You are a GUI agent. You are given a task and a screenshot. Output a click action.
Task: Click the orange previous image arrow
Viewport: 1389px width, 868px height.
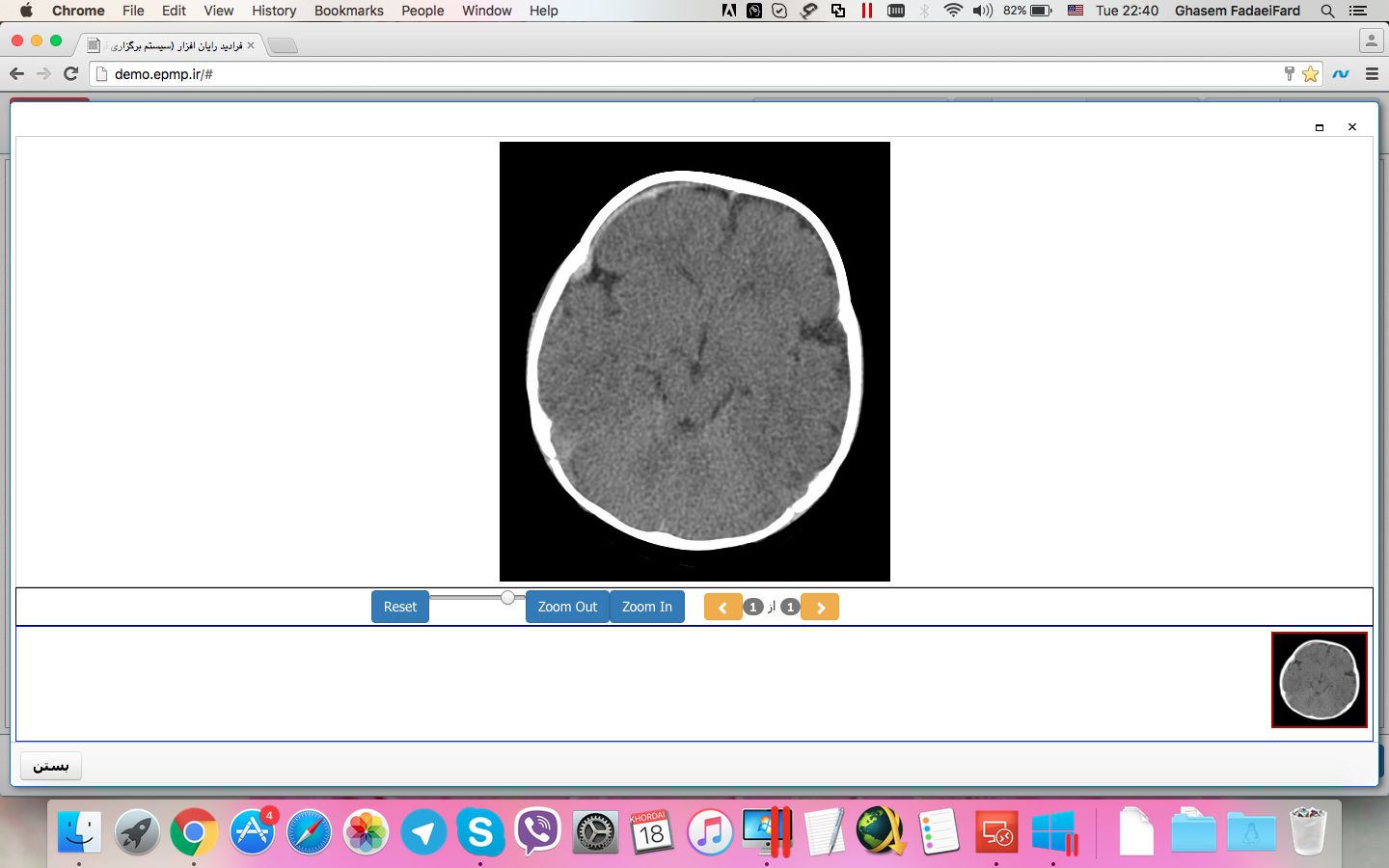(x=722, y=608)
